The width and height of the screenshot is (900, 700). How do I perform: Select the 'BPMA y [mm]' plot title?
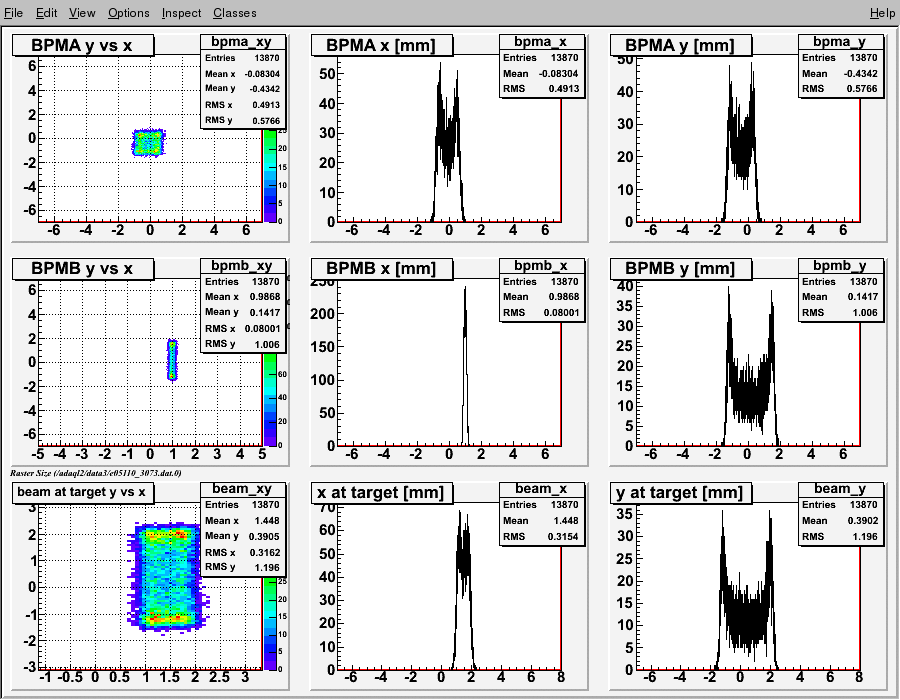(x=681, y=45)
